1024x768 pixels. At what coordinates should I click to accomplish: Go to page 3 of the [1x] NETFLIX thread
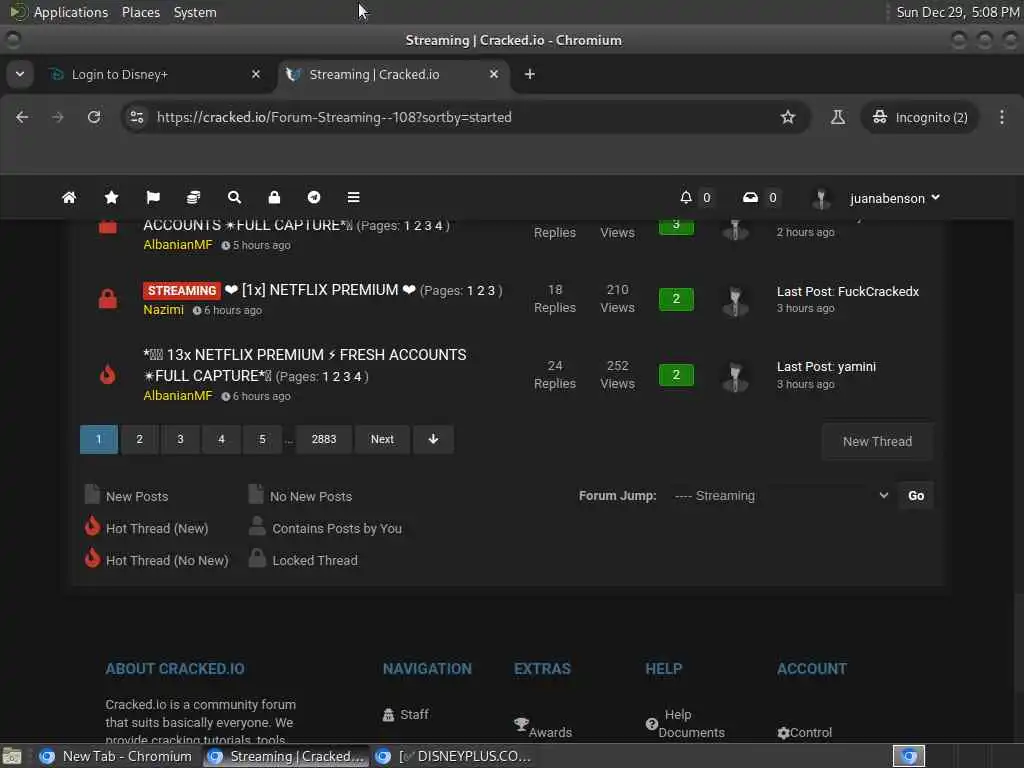(491, 291)
